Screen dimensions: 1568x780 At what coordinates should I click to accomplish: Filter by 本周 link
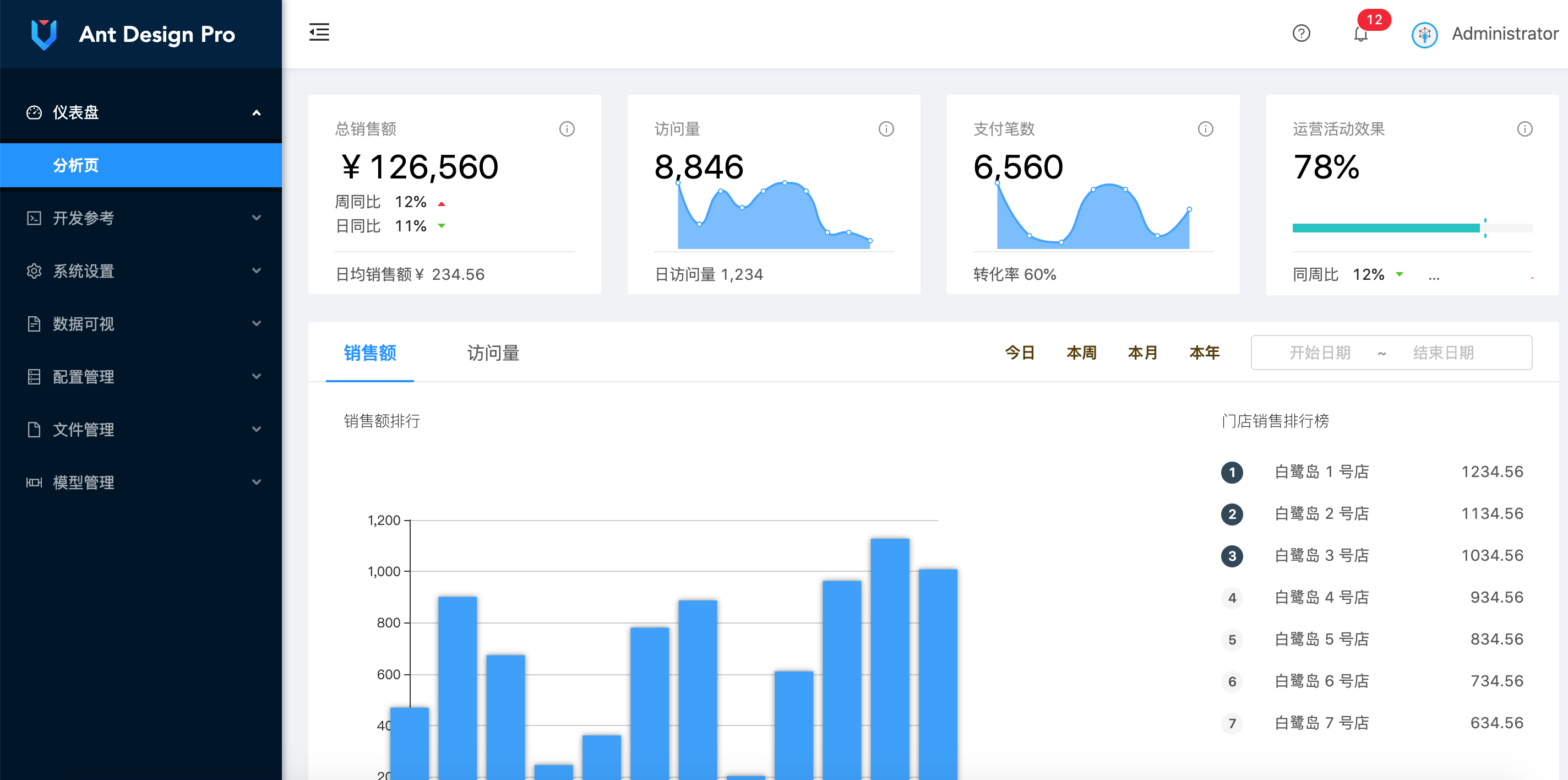pyautogui.click(x=1082, y=353)
